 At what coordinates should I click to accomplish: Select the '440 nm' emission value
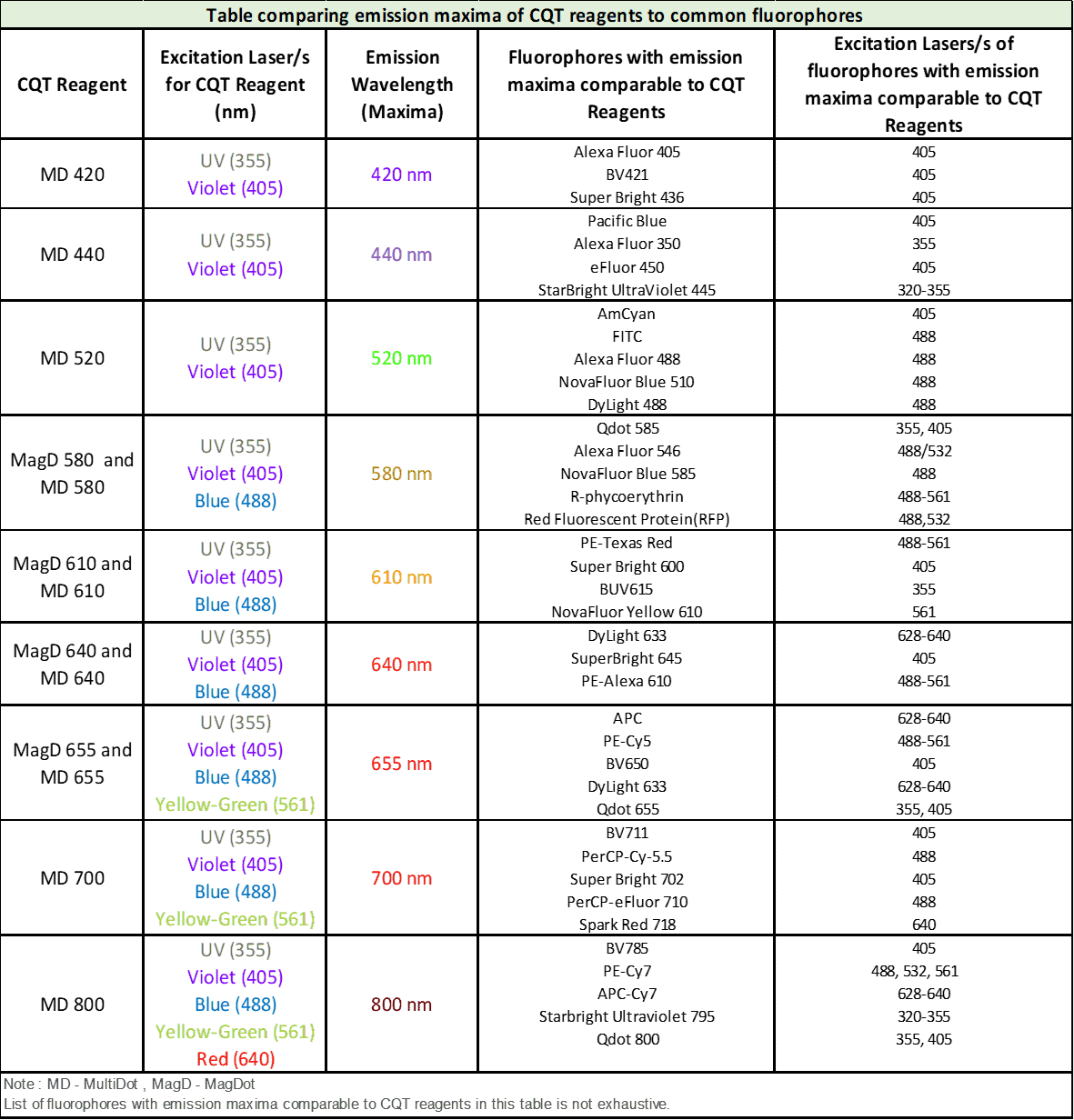click(x=401, y=255)
